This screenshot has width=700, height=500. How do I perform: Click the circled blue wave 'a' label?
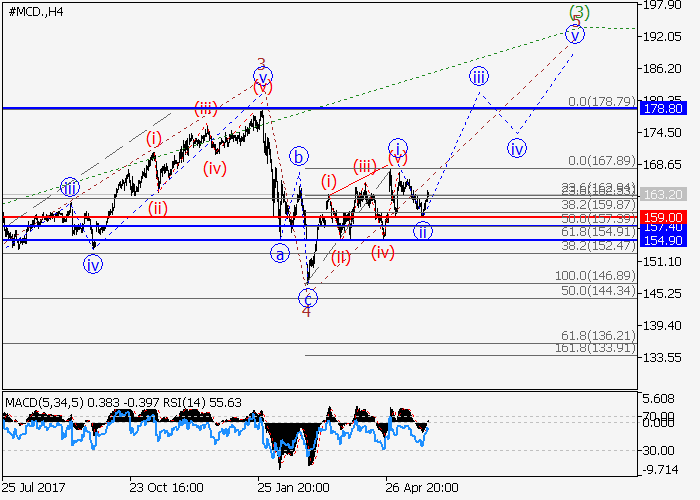(x=280, y=254)
